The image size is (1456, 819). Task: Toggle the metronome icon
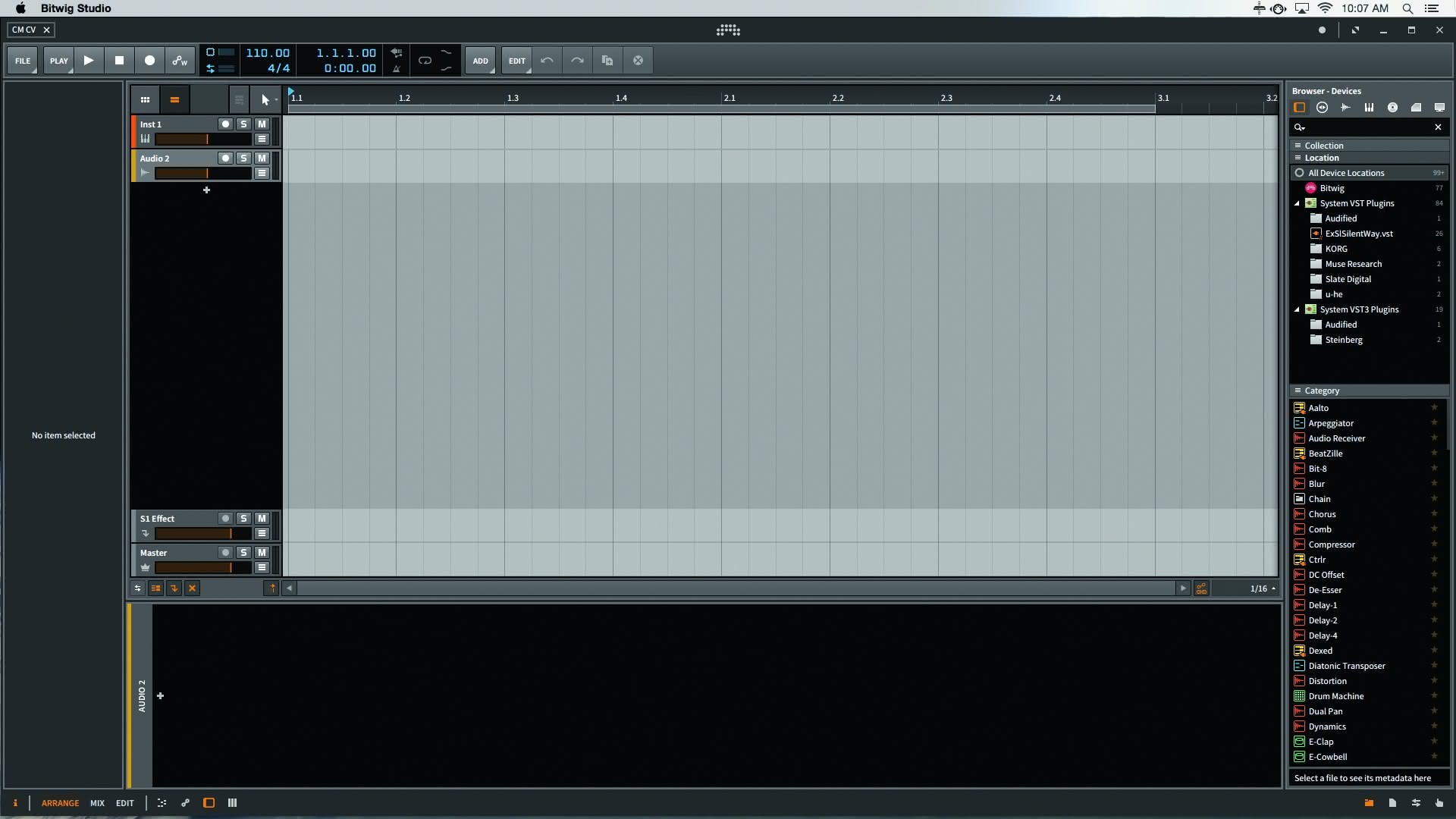point(396,68)
